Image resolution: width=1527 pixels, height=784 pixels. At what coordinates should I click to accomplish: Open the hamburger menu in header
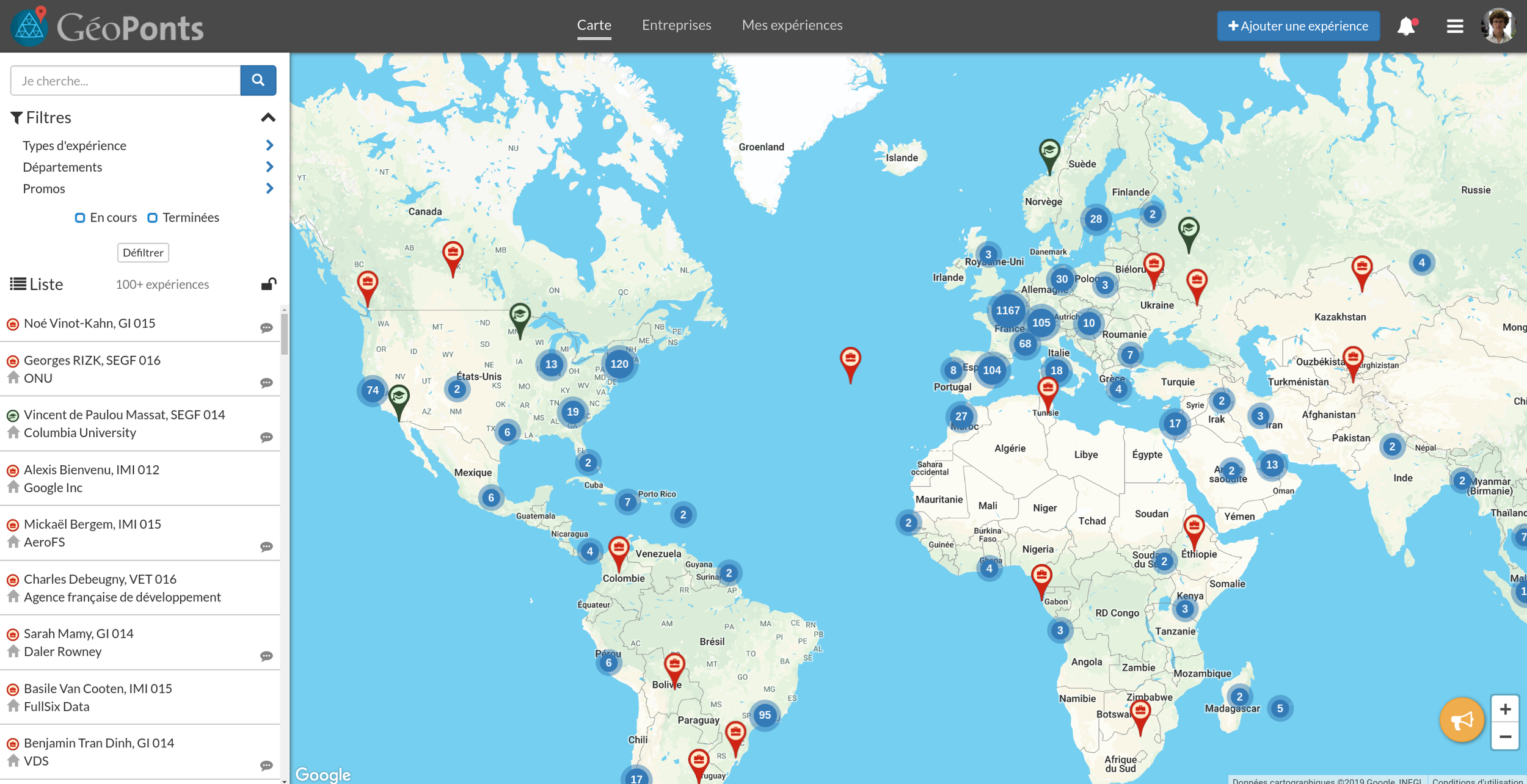tap(1454, 26)
